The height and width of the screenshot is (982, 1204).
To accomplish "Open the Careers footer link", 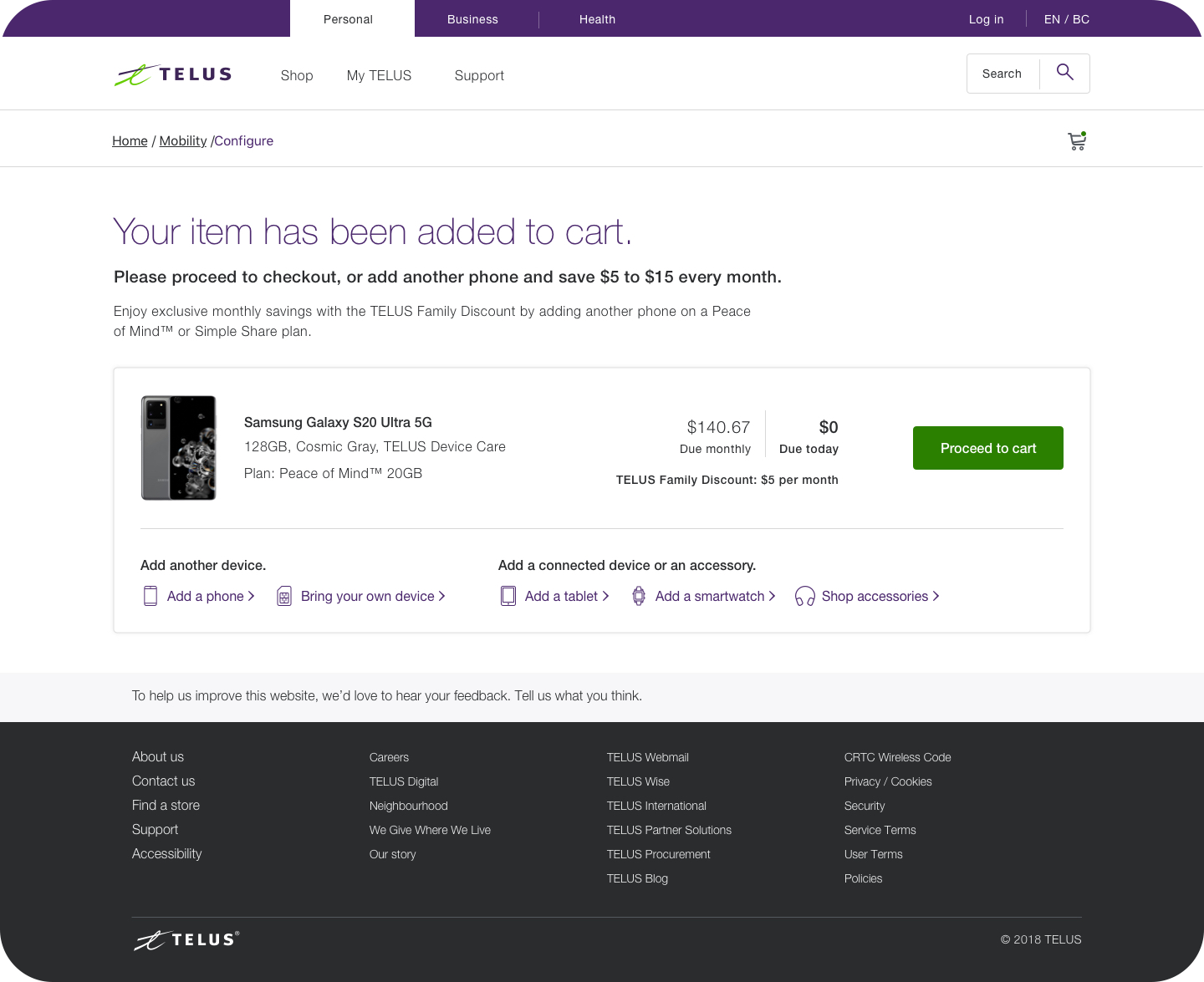I will pos(389,757).
